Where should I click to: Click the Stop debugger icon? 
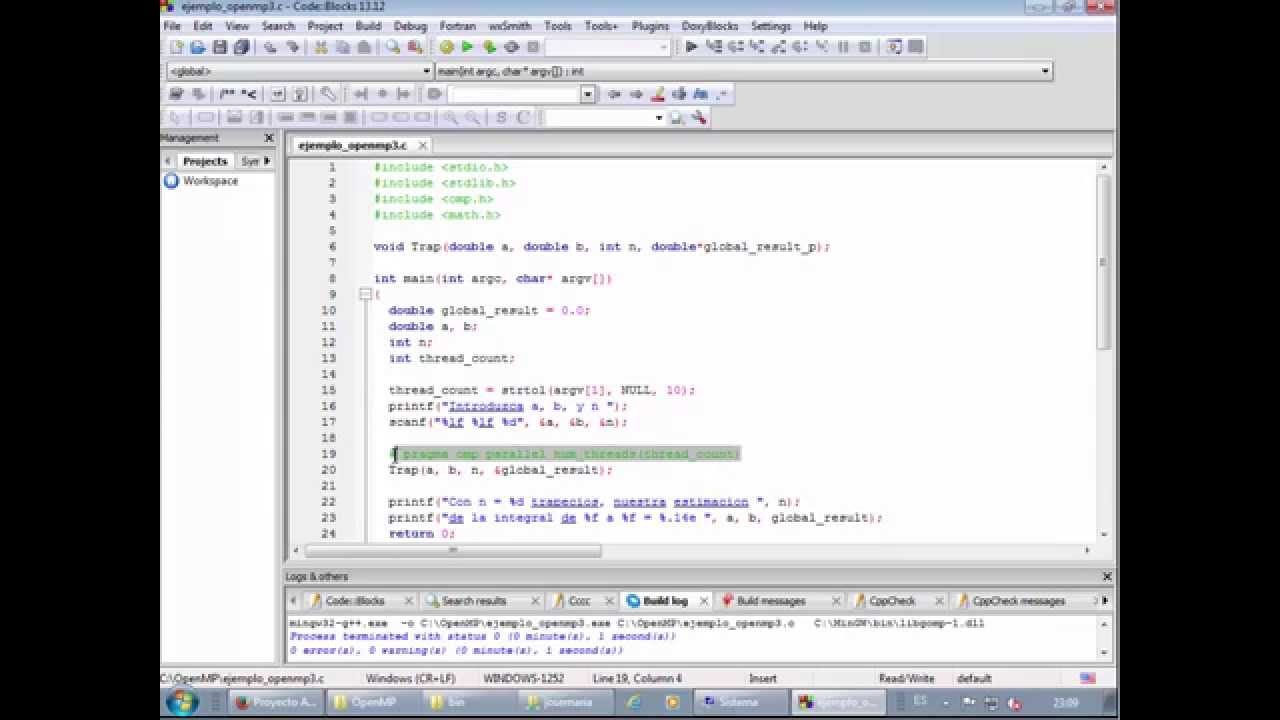[865, 47]
